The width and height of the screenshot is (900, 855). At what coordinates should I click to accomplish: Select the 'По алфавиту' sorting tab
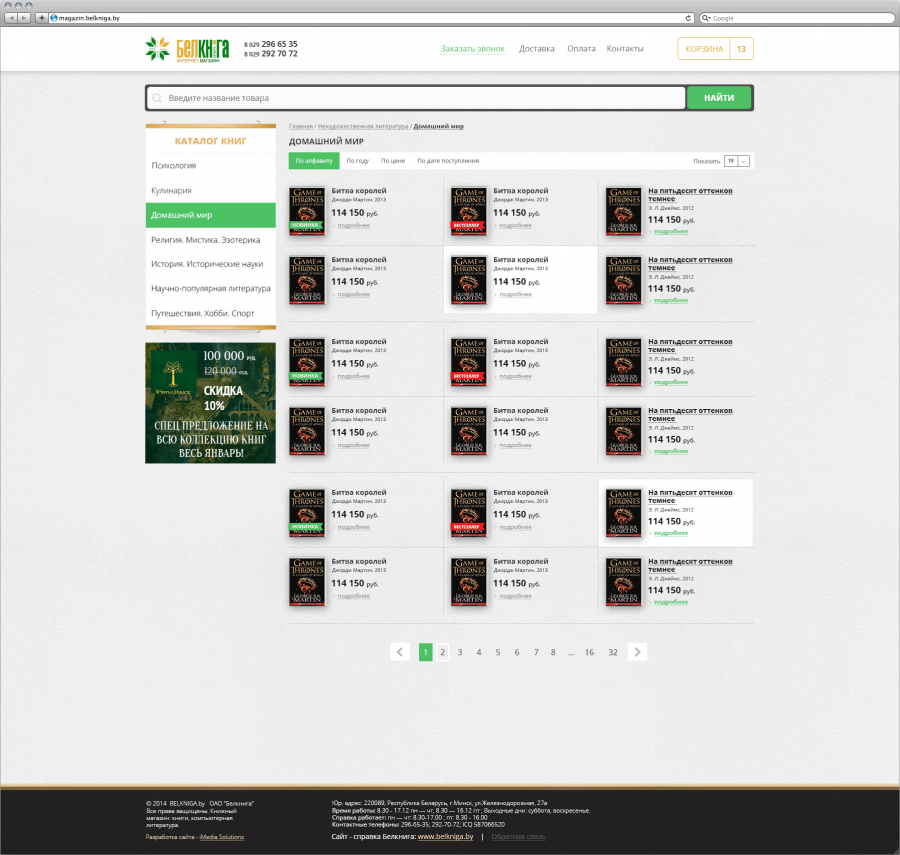point(314,161)
